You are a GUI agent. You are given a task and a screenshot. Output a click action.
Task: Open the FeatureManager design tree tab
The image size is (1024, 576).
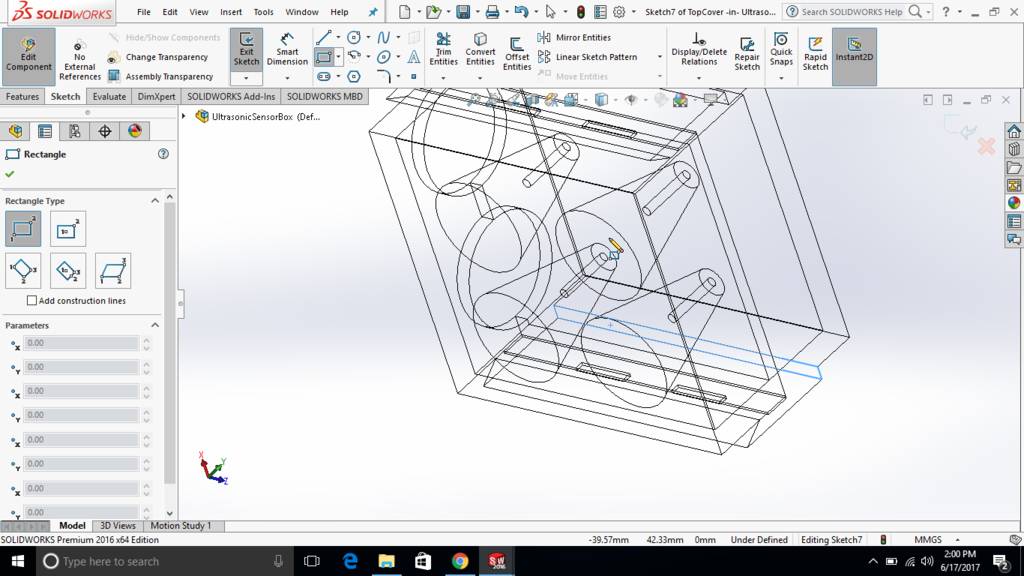point(16,131)
